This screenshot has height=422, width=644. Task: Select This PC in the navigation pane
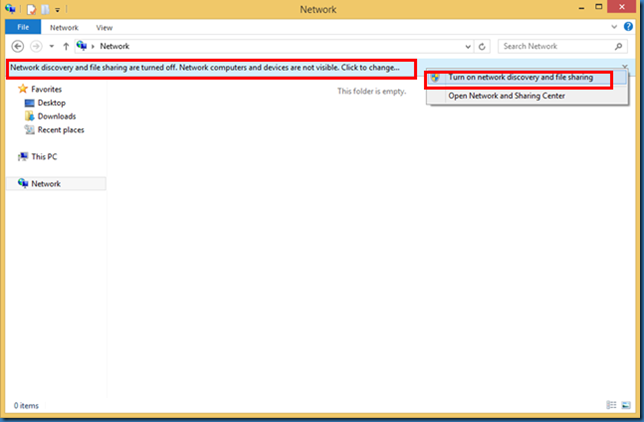[44, 157]
